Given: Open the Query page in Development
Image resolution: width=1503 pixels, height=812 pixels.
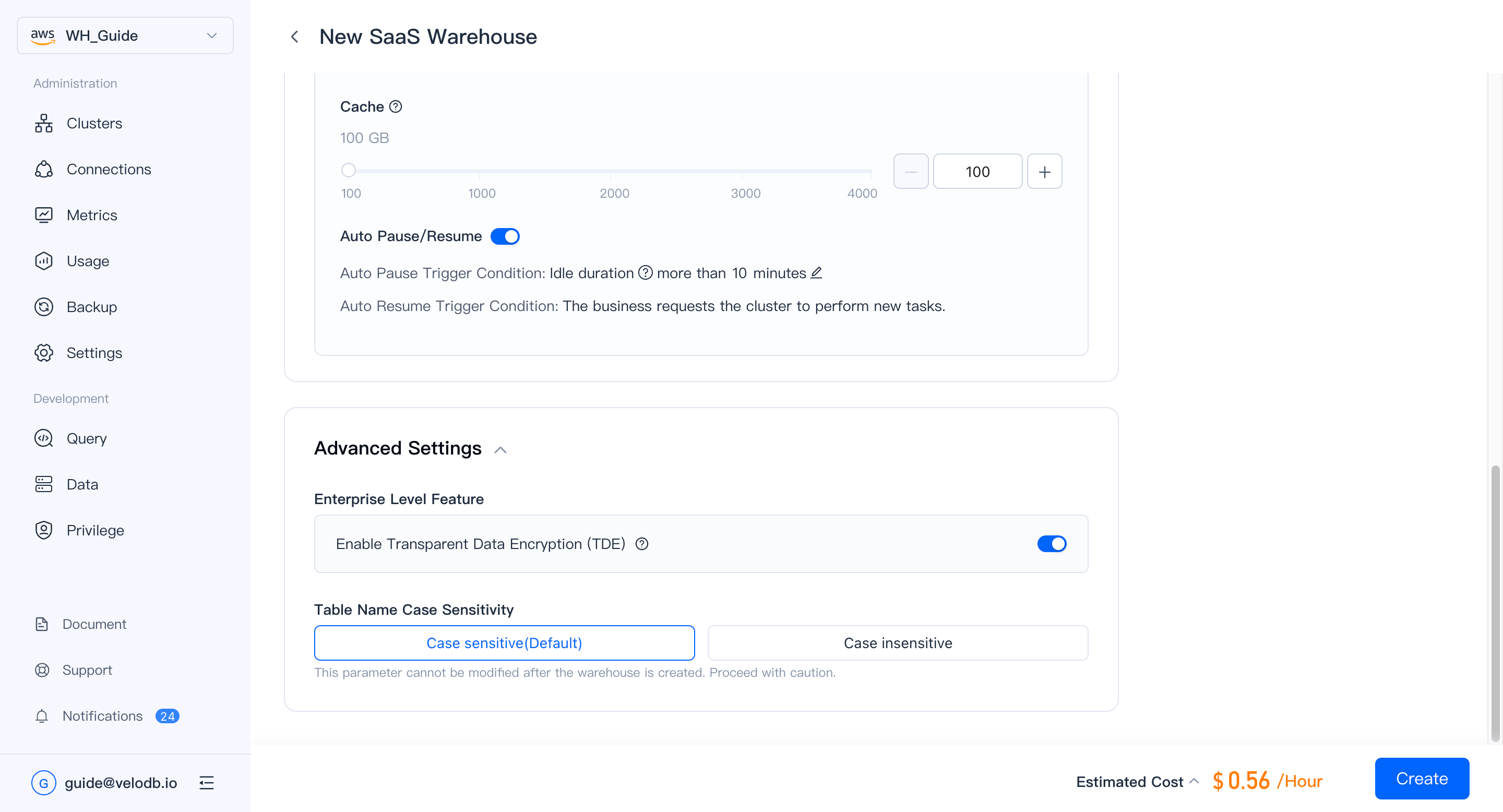Looking at the screenshot, I should pos(86,438).
